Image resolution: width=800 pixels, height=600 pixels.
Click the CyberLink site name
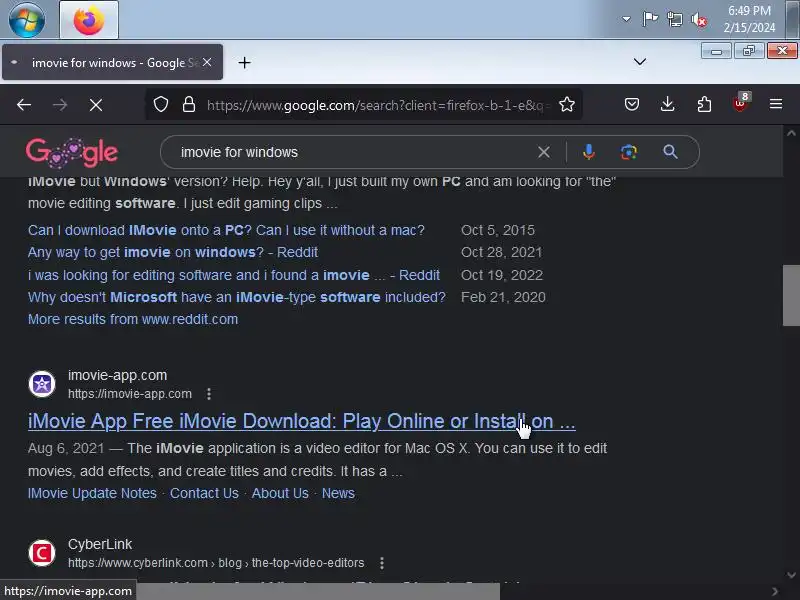pos(100,544)
